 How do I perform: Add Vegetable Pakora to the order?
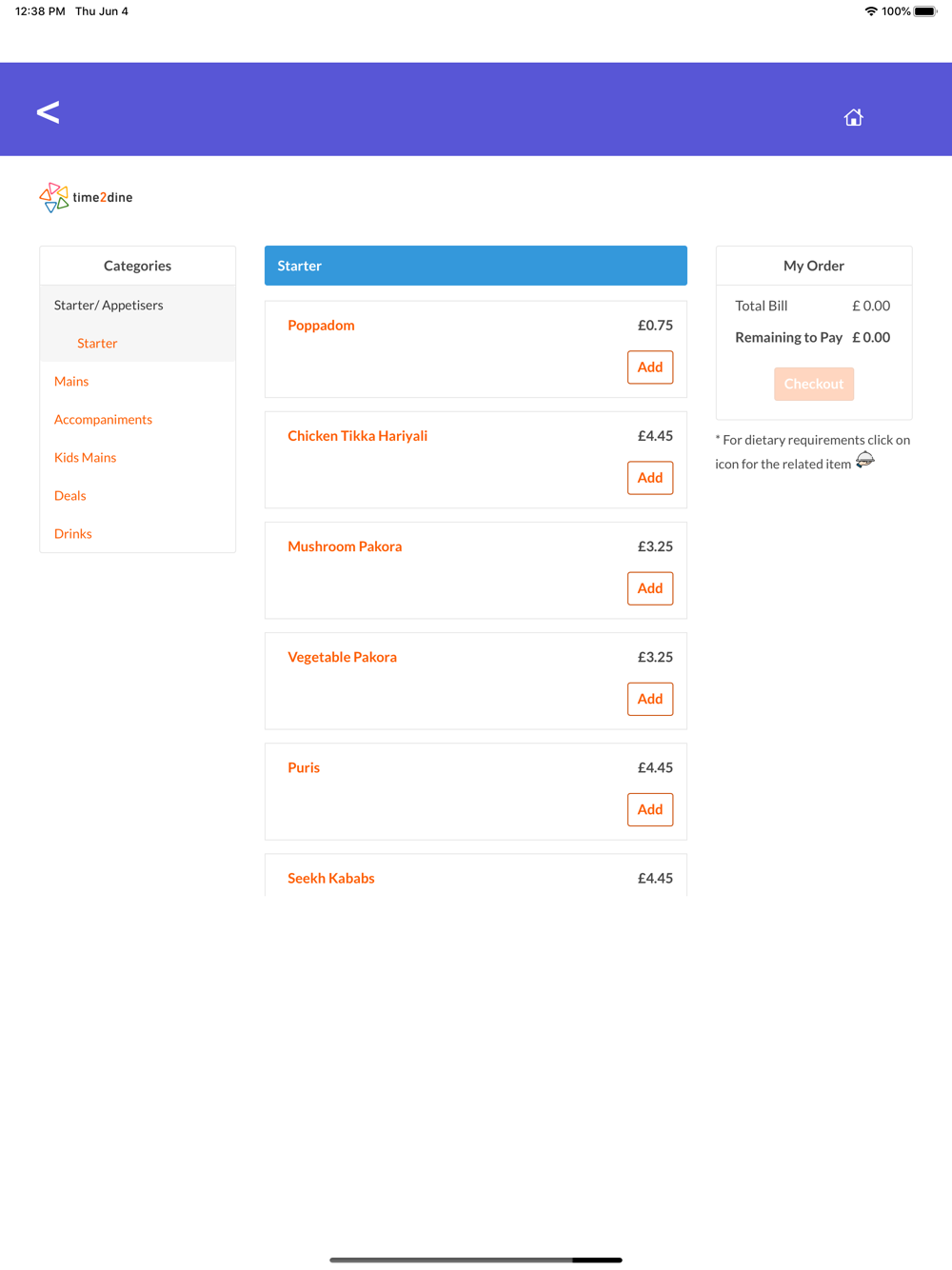(650, 699)
